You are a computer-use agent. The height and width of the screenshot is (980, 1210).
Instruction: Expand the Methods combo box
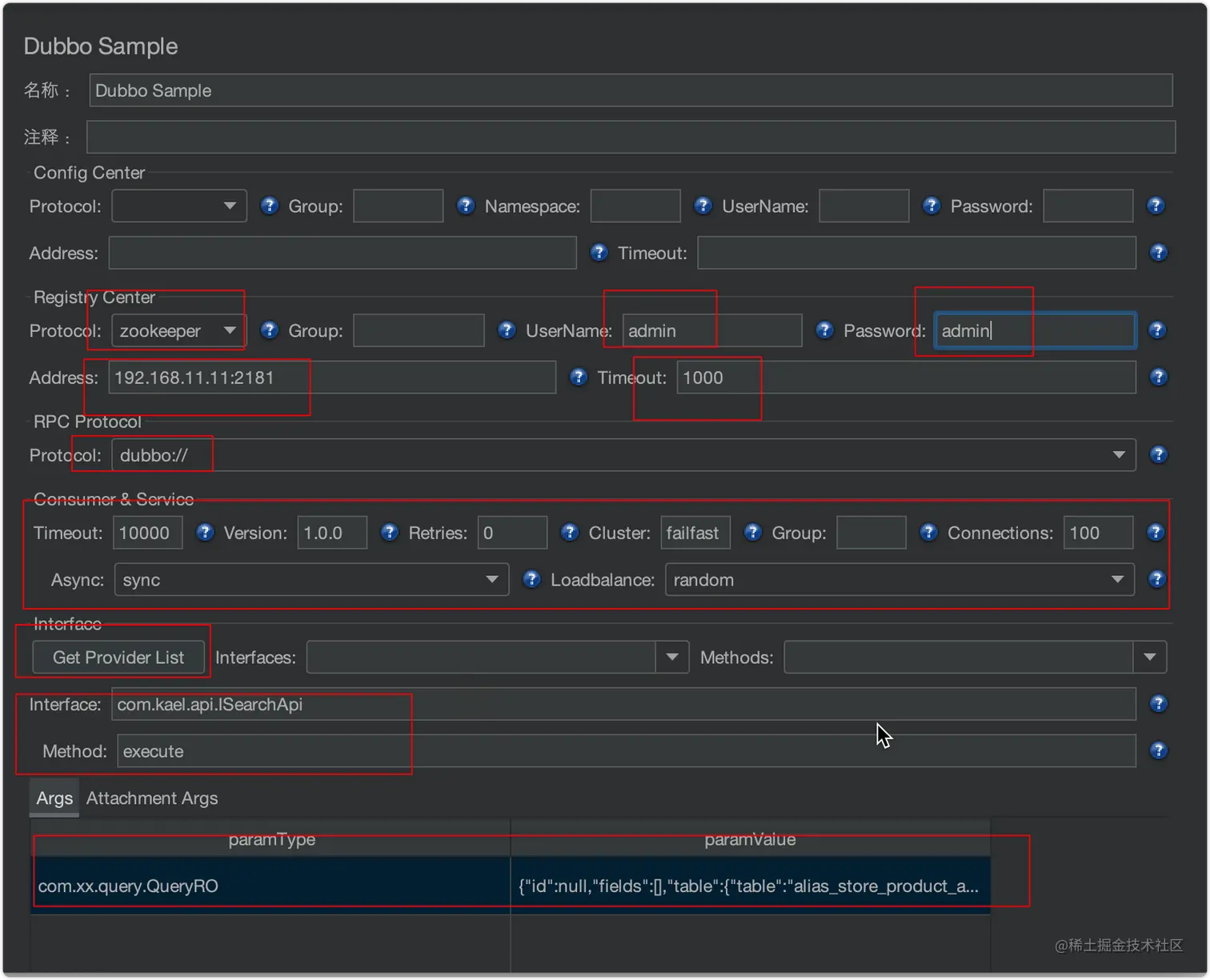pos(1150,657)
